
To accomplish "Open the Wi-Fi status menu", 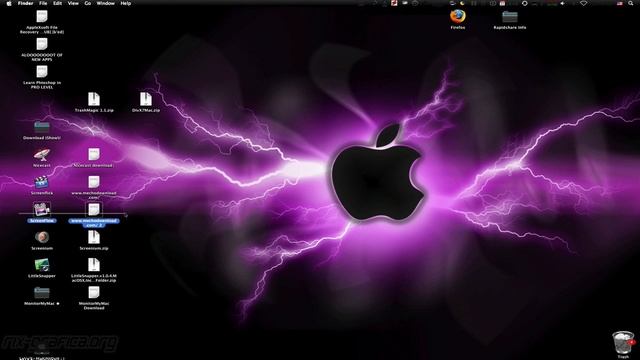I will coord(584,3).
